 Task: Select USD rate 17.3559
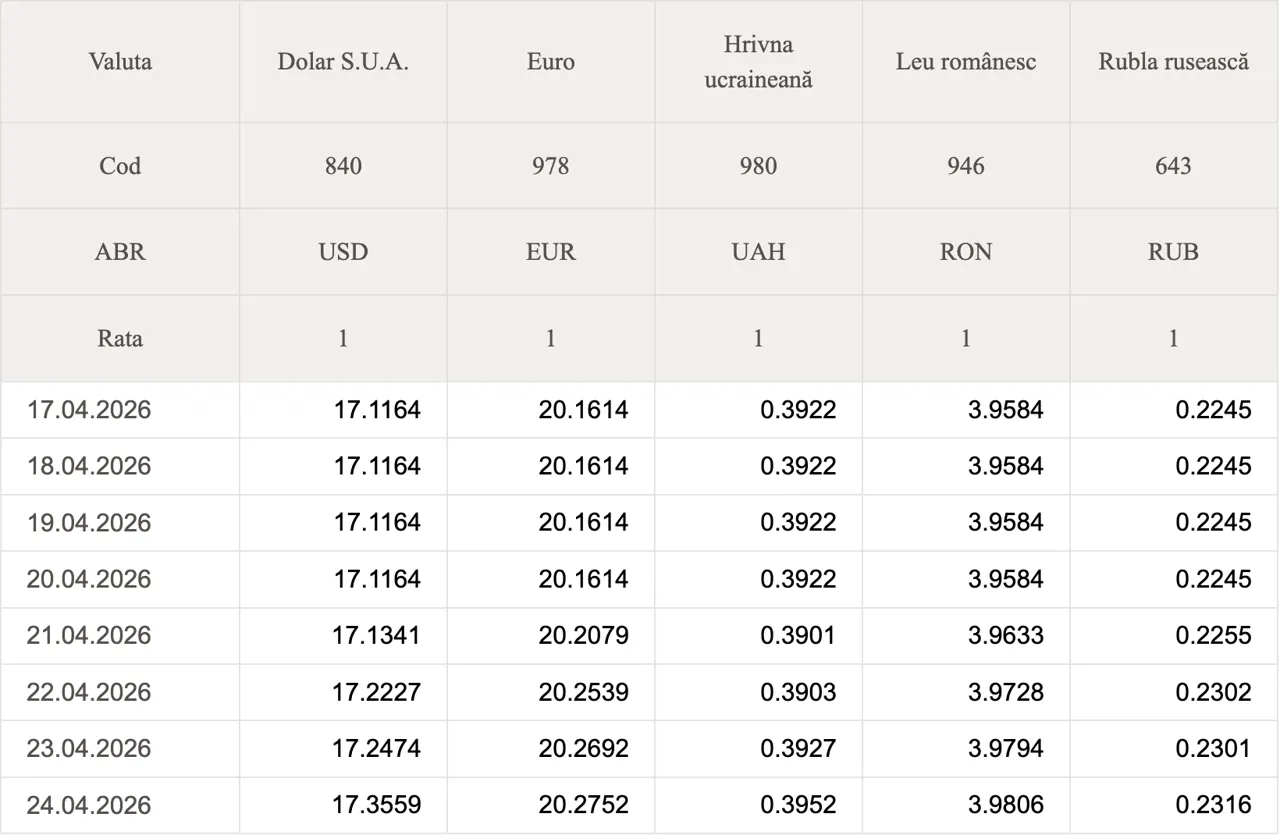coord(377,806)
